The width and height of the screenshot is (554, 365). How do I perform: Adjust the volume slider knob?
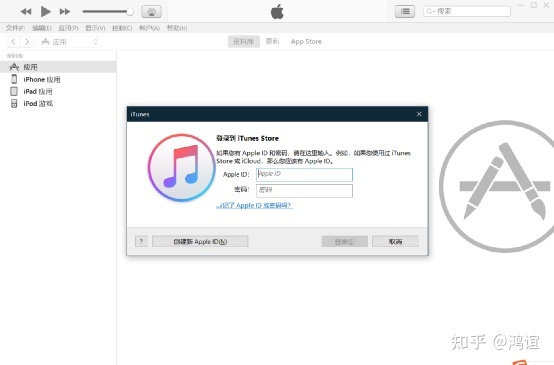click(x=130, y=12)
